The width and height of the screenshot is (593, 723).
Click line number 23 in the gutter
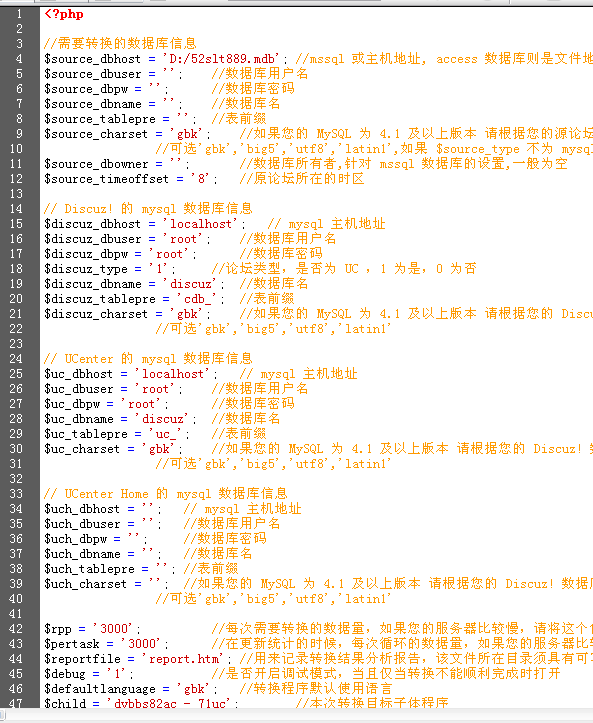click(x=16, y=344)
